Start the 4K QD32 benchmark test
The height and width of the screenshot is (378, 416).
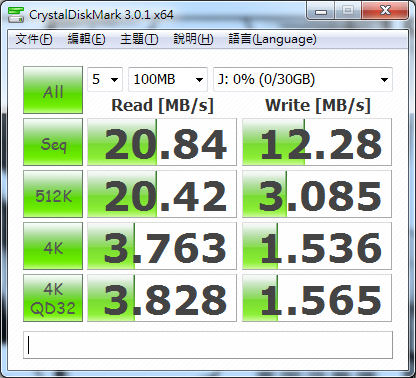click(53, 298)
